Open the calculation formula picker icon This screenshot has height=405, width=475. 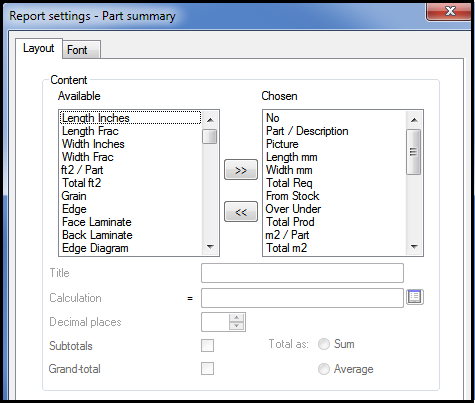tap(415, 297)
